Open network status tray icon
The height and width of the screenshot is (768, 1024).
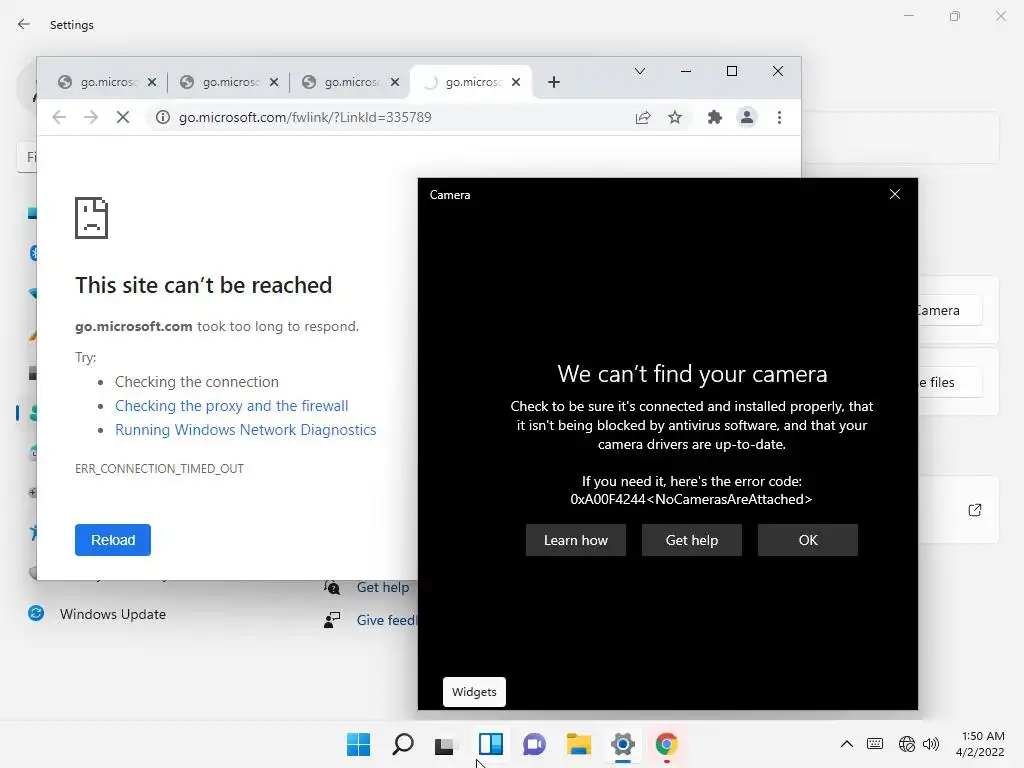[x=906, y=744]
